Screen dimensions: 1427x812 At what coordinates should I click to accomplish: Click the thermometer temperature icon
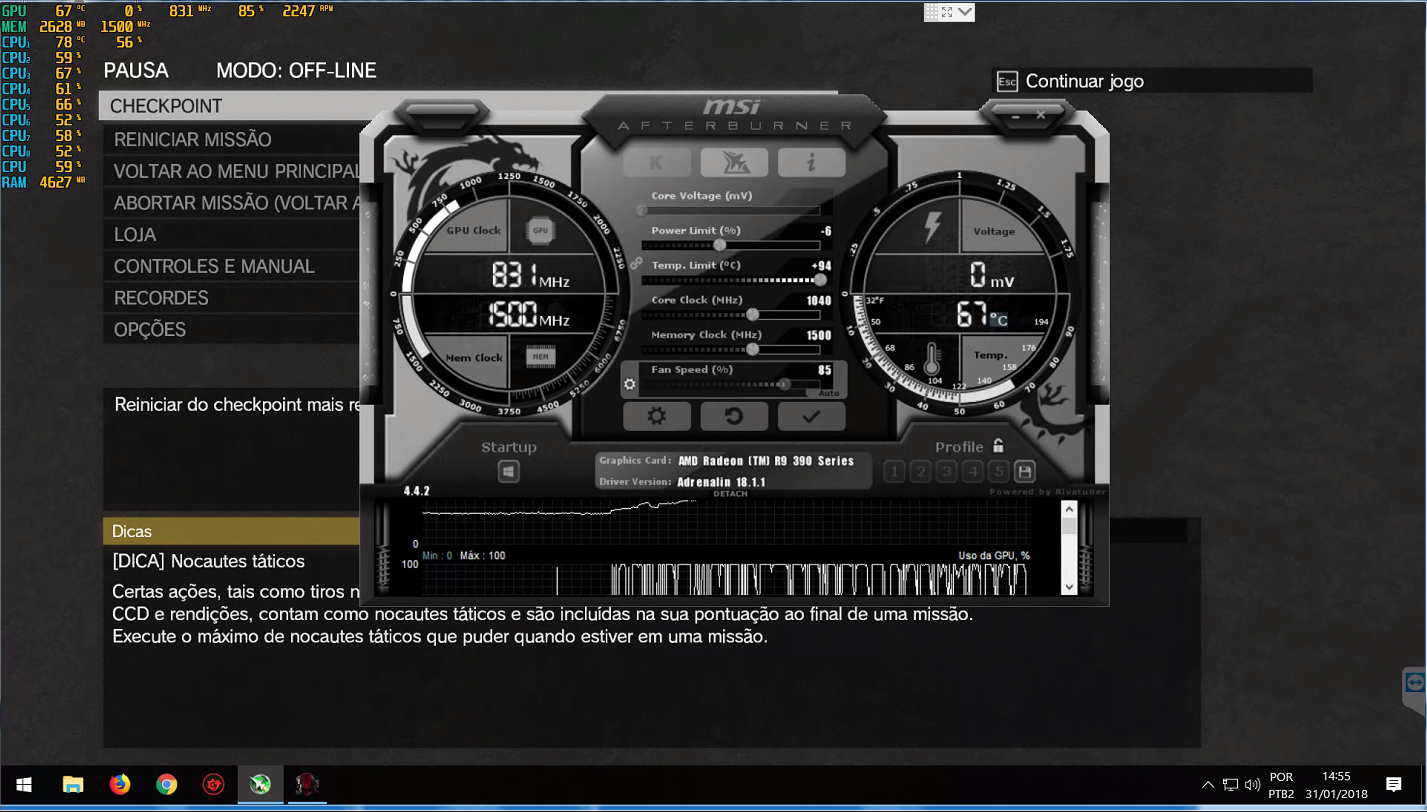(932, 359)
